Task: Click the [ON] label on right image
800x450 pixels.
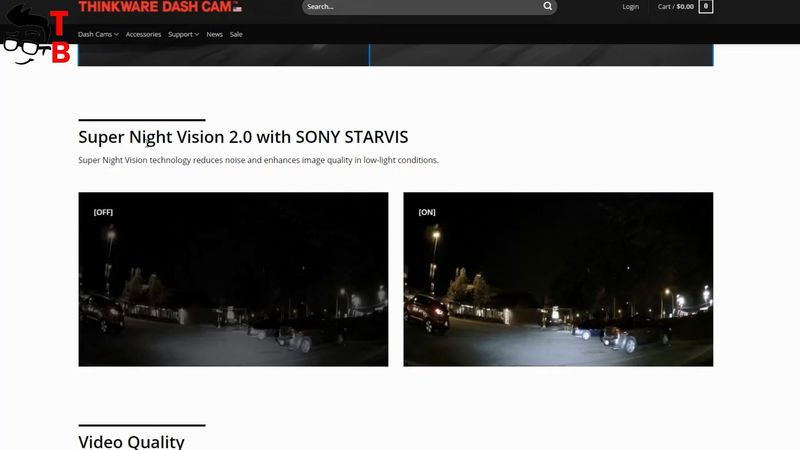Action: tap(427, 212)
